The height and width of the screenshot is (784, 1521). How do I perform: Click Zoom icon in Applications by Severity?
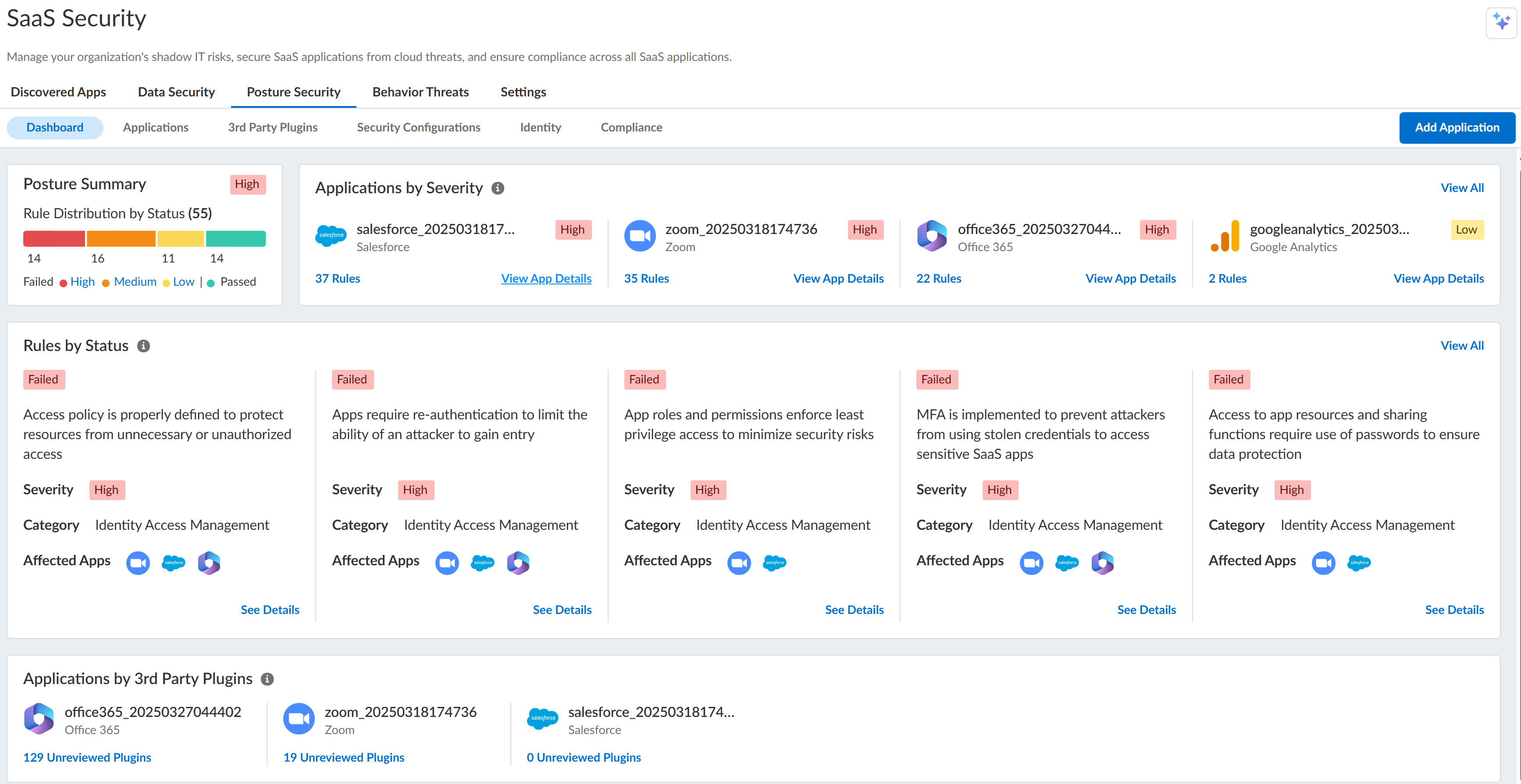[x=639, y=236]
